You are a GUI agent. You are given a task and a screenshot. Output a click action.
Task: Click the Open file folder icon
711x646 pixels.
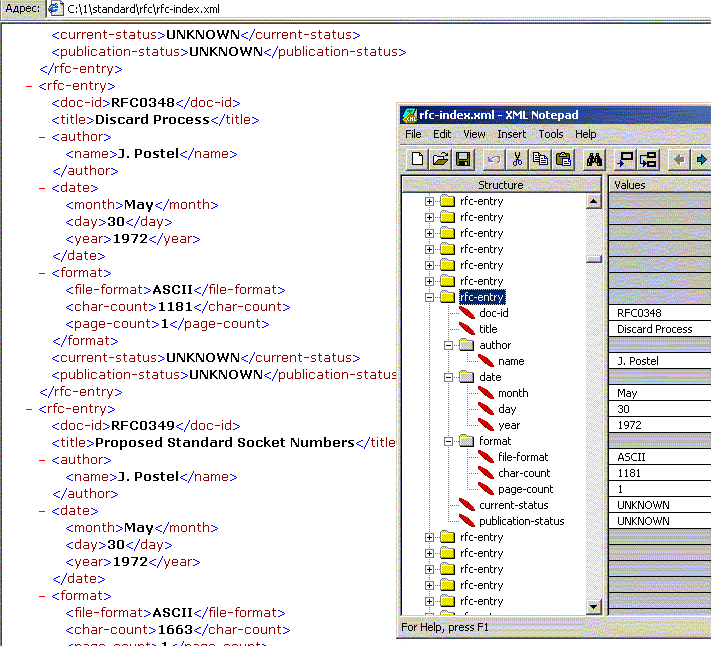point(440,159)
